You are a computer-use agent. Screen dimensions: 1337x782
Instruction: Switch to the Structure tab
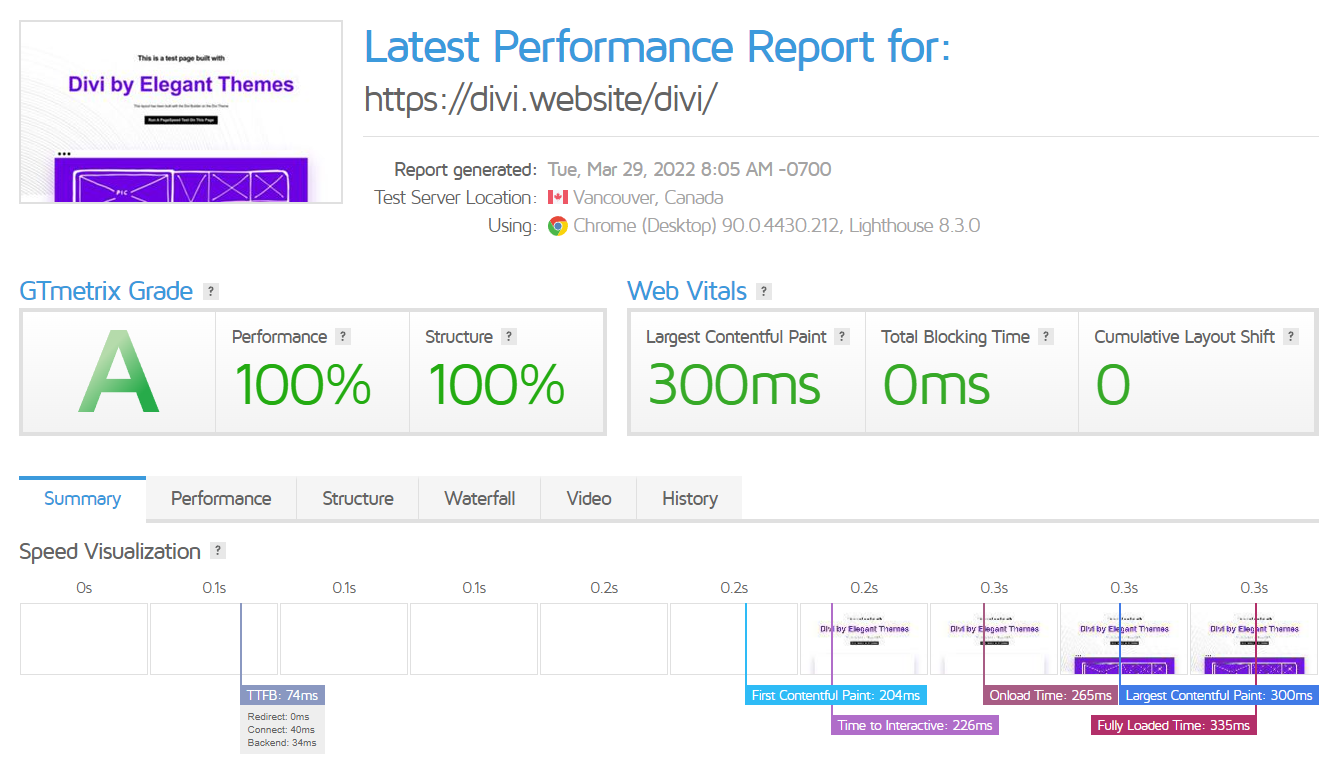pyautogui.click(x=358, y=499)
